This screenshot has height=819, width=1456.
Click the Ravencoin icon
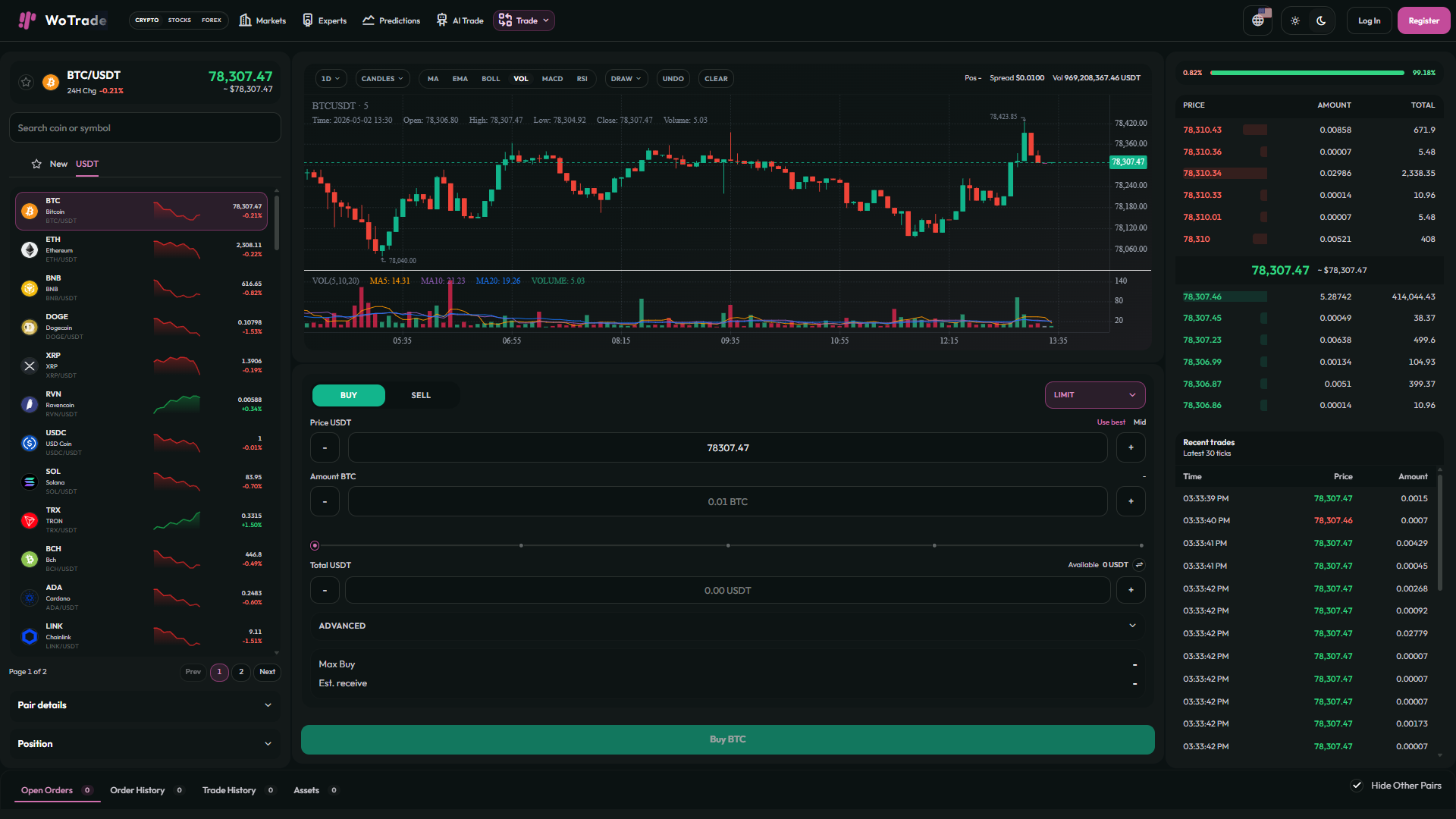[x=30, y=404]
